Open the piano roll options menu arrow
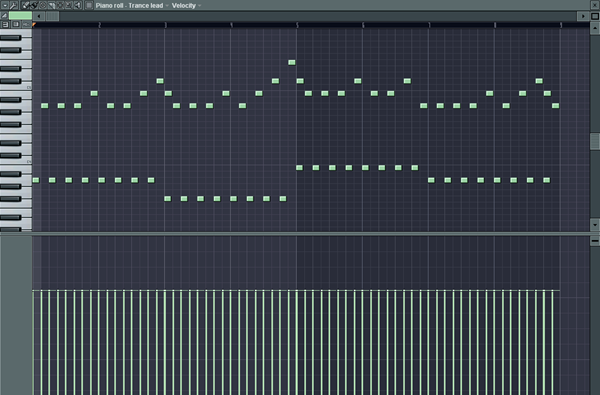Image resolution: width=600 pixels, height=395 pixels. click(x=5, y=5)
